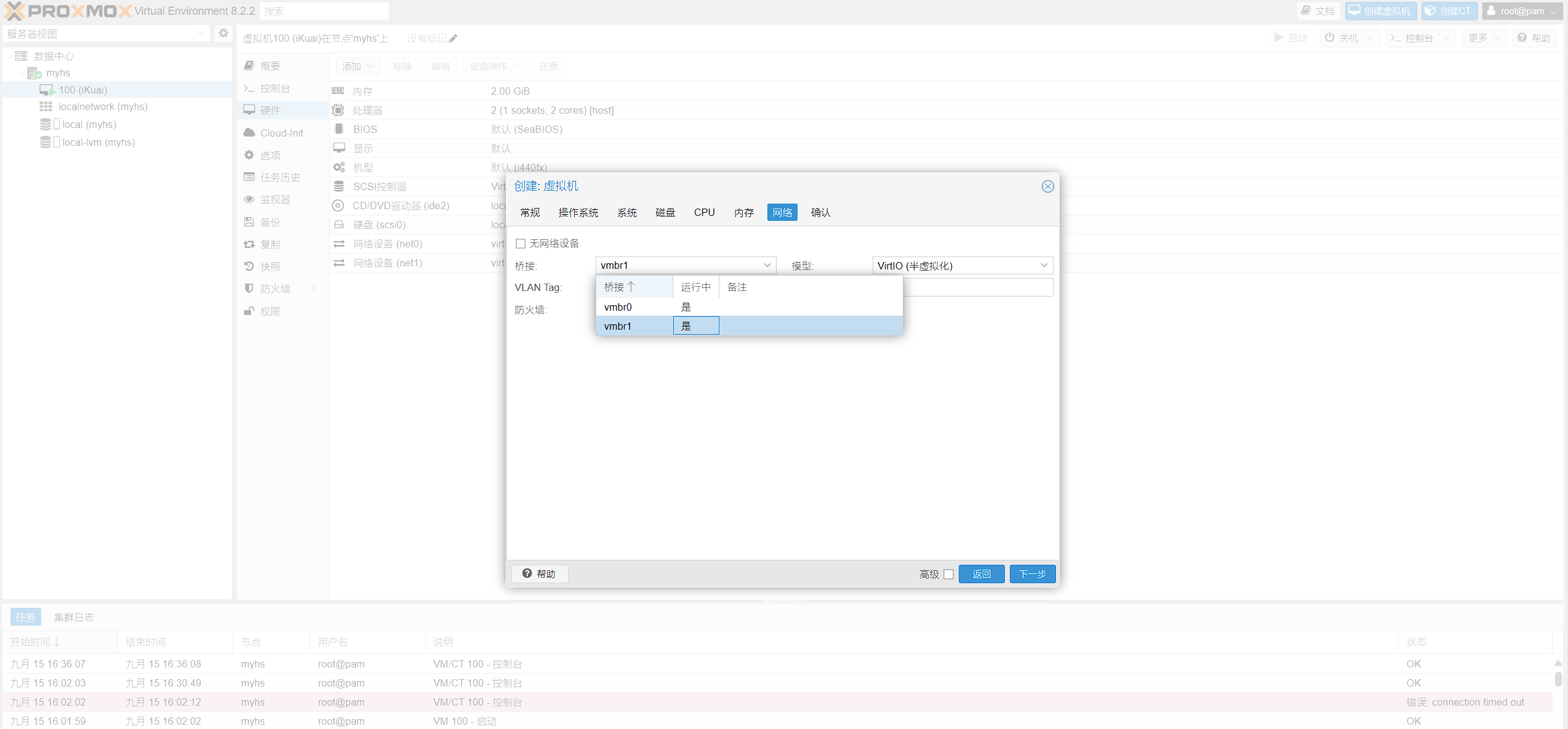Switch to the 操作系统 tab

[578, 212]
